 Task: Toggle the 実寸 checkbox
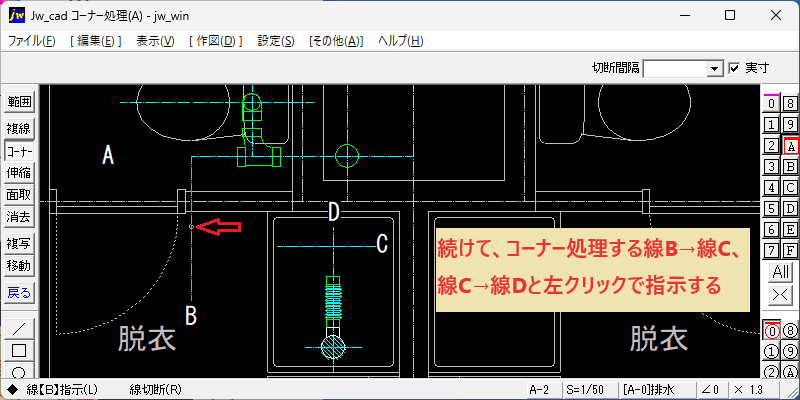tap(734, 68)
